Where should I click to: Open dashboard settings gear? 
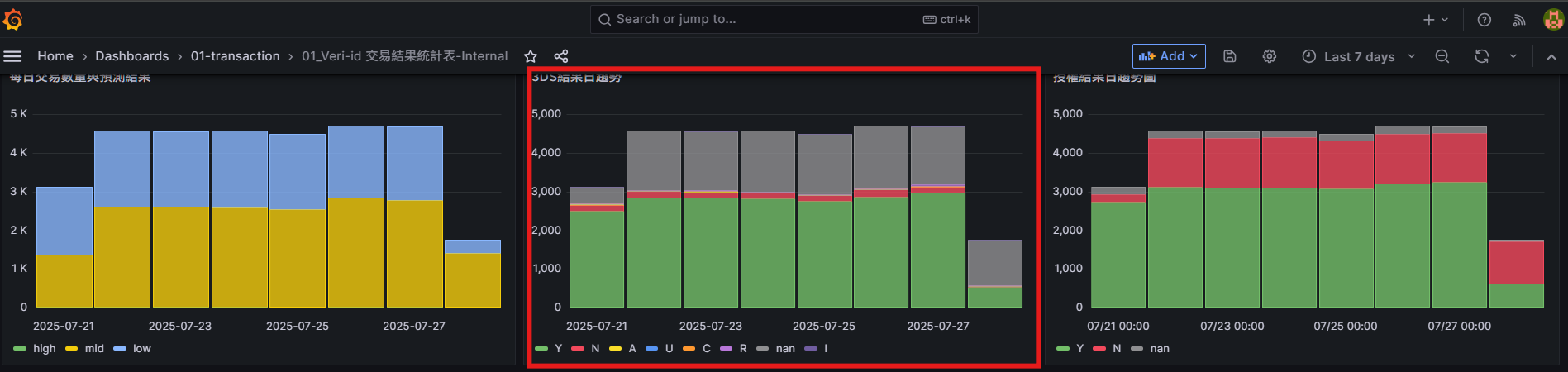point(1270,56)
